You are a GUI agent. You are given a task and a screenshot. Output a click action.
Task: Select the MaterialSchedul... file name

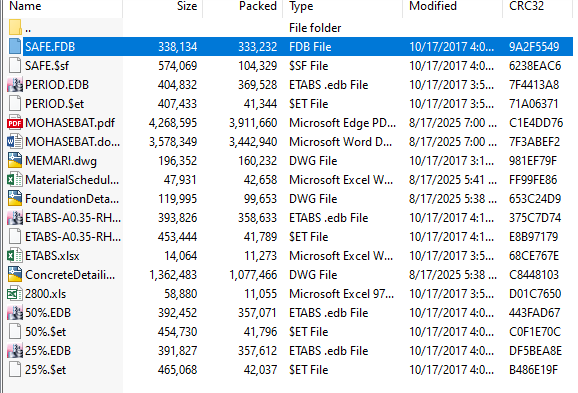[x=72, y=180]
